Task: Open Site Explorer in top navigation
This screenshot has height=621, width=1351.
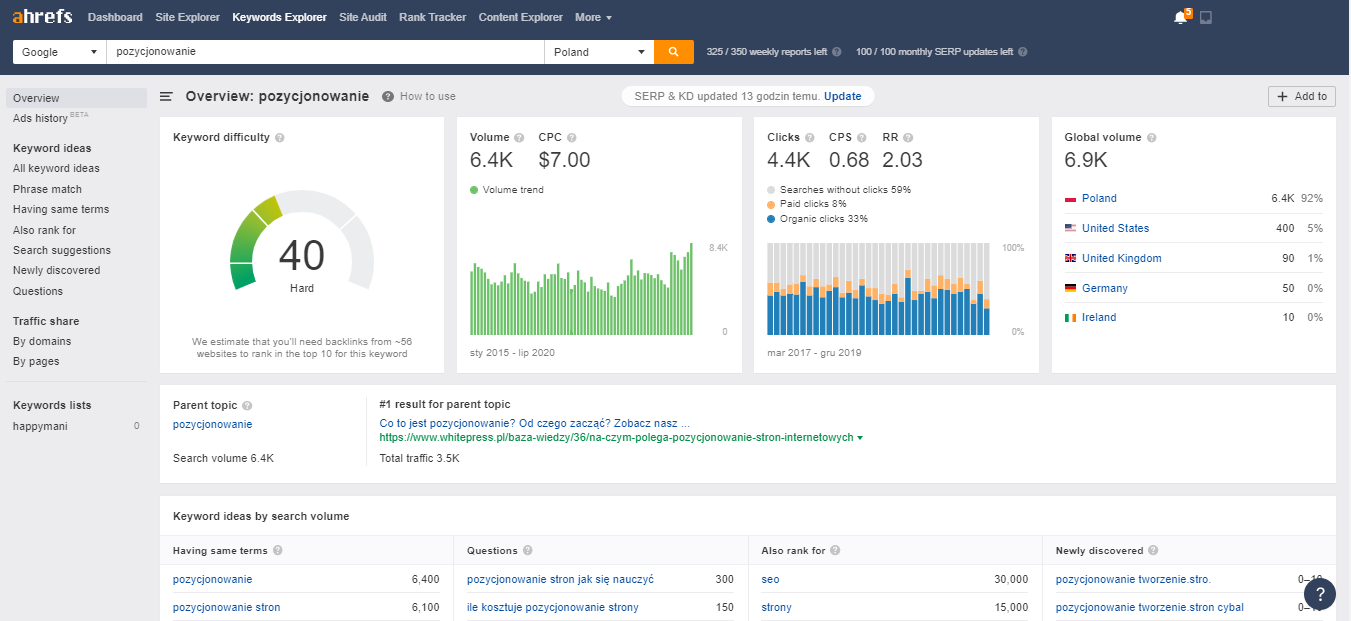Action: click(x=187, y=17)
